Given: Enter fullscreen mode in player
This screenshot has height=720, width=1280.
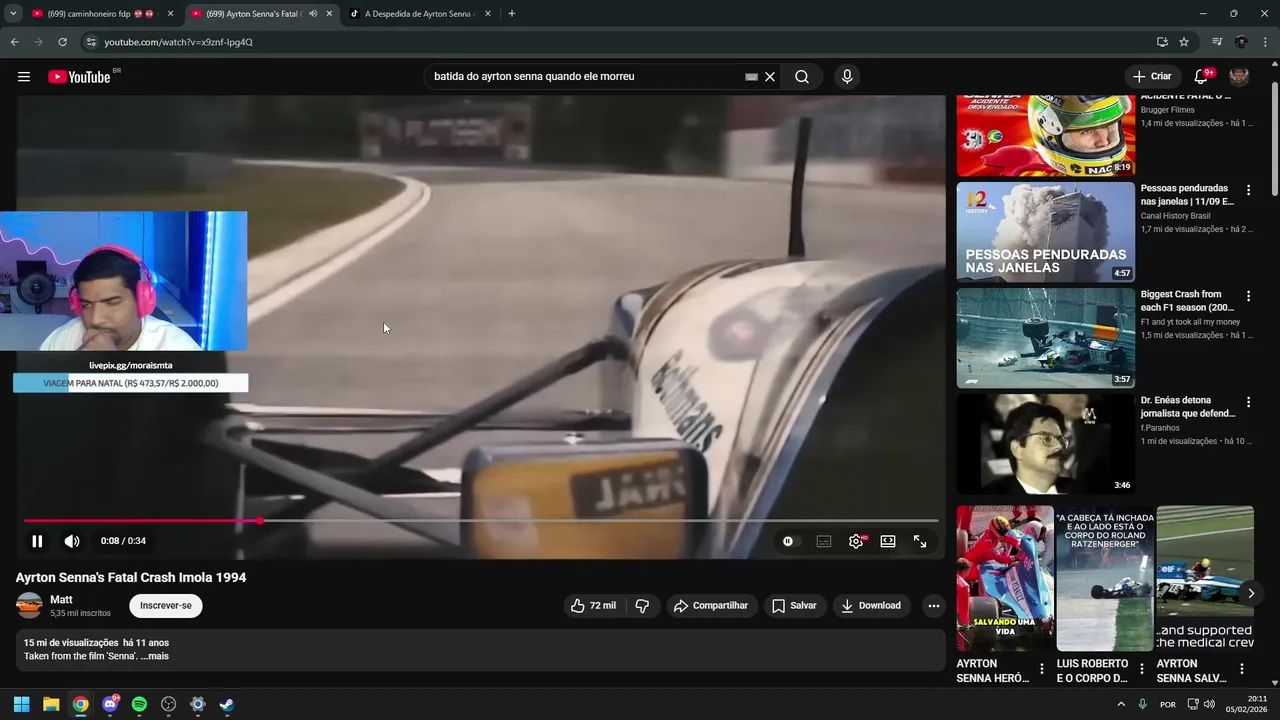Looking at the screenshot, I should tap(920, 541).
